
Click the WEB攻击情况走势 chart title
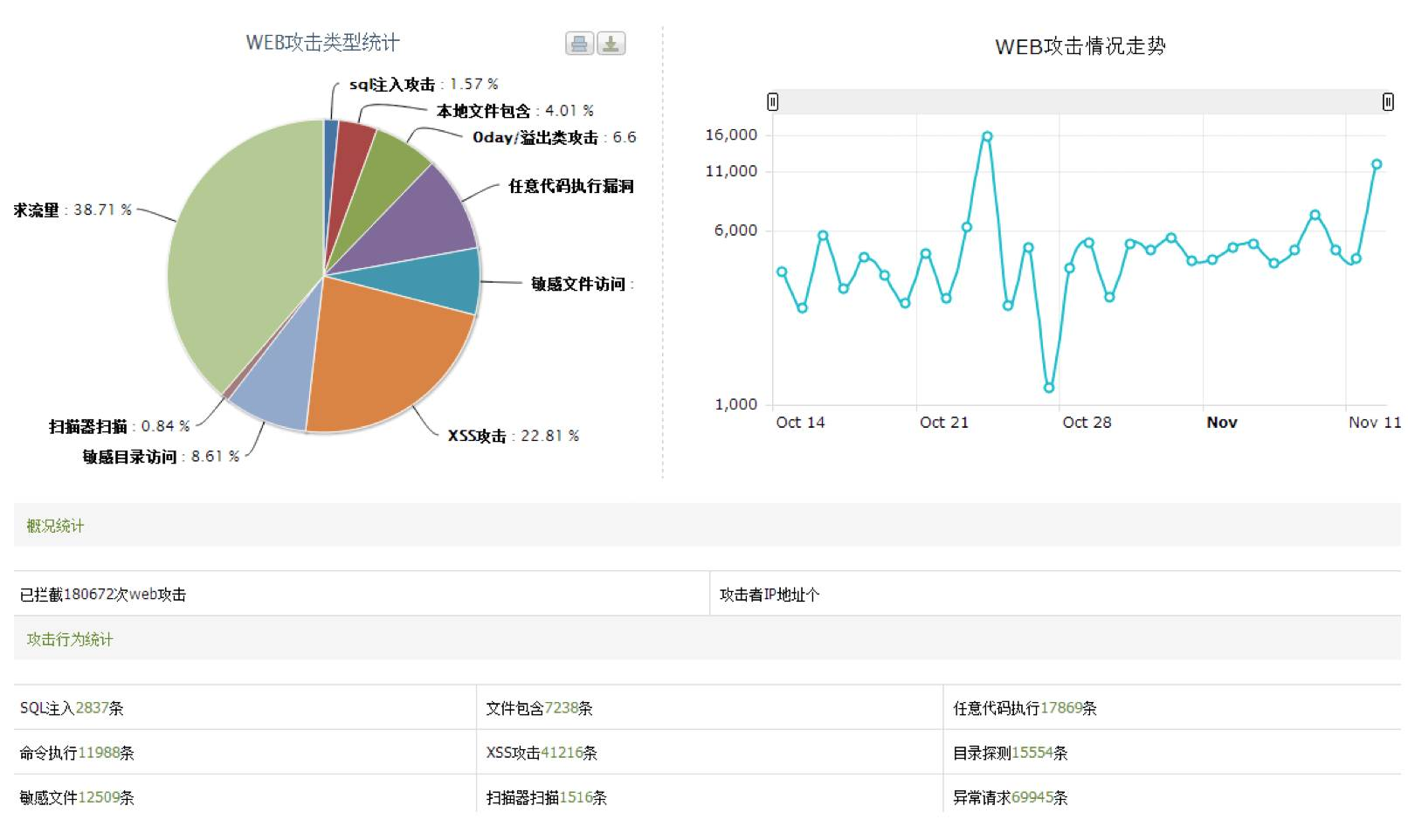pos(1080,46)
